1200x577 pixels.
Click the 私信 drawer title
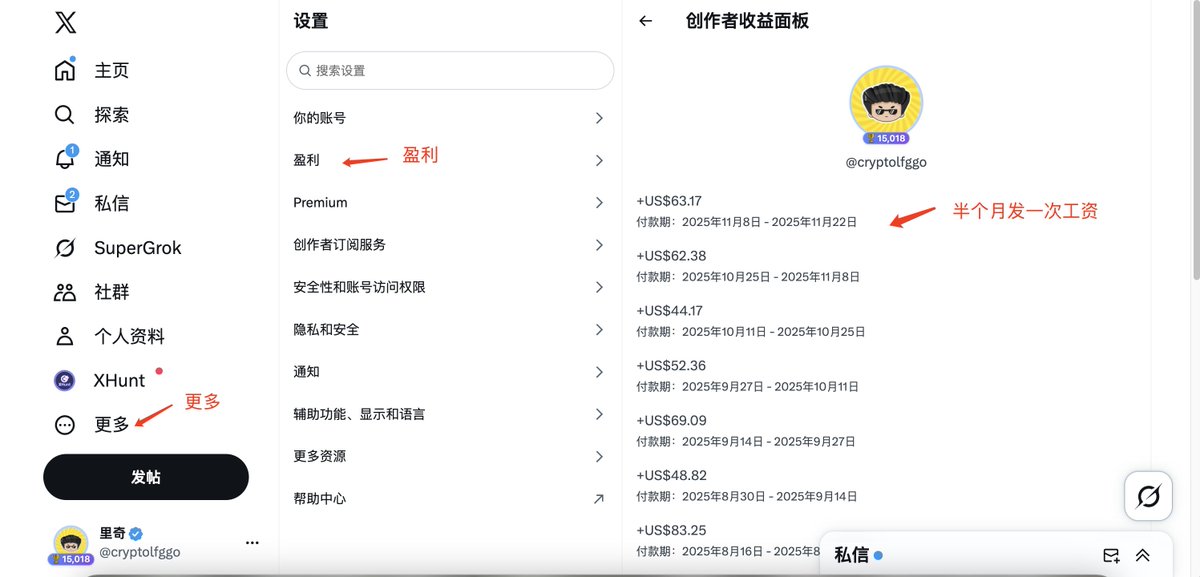852,555
